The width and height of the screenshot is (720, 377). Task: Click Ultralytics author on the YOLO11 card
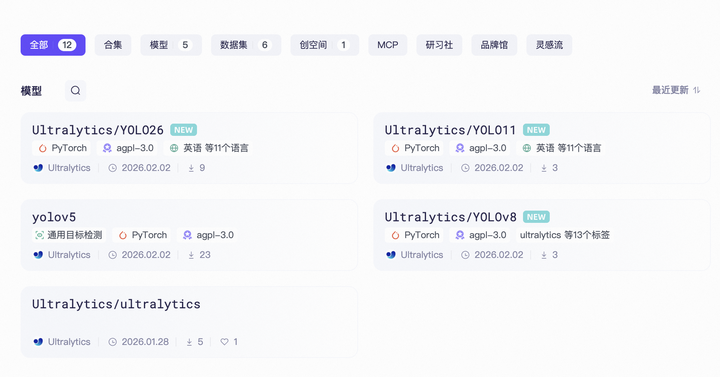(415, 168)
